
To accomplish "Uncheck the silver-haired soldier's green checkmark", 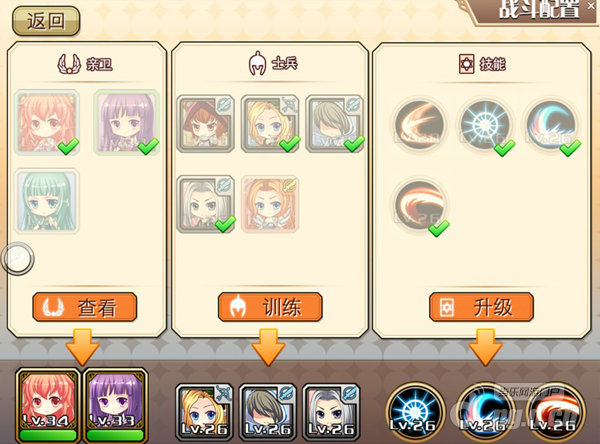I will click(x=225, y=224).
